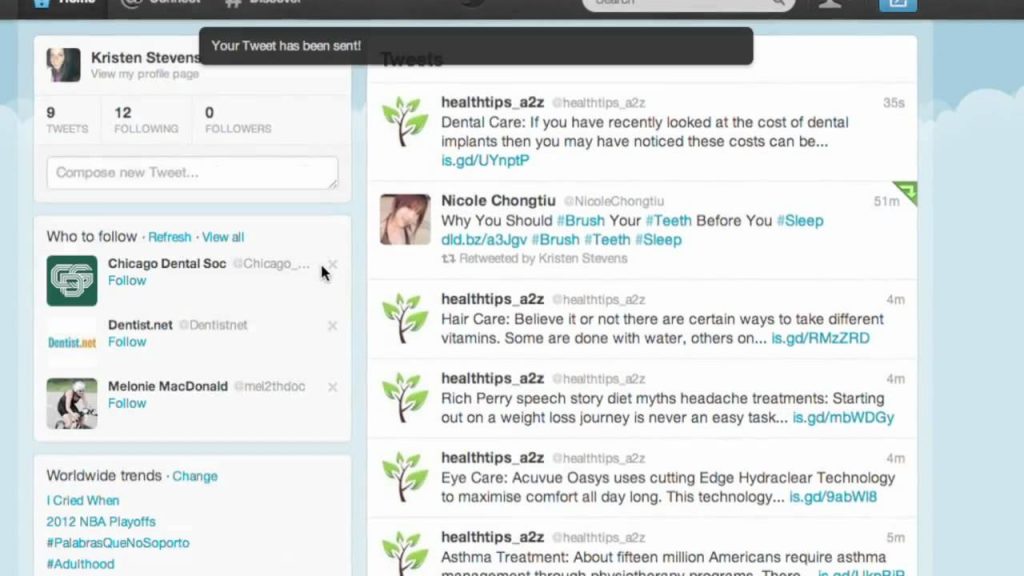Open is.gd/mbWDGy link
Image resolution: width=1024 pixels, height=576 pixels.
click(x=843, y=417)
